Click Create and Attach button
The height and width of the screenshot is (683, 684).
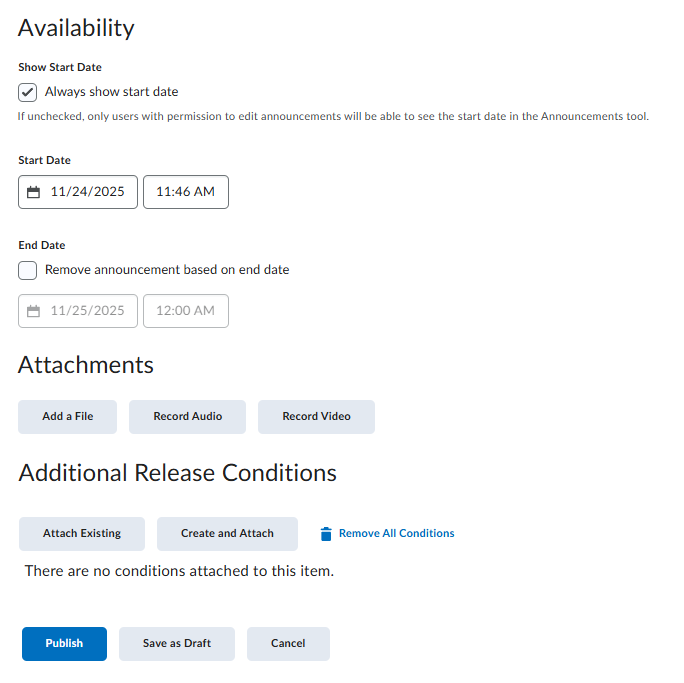(227, 534)
